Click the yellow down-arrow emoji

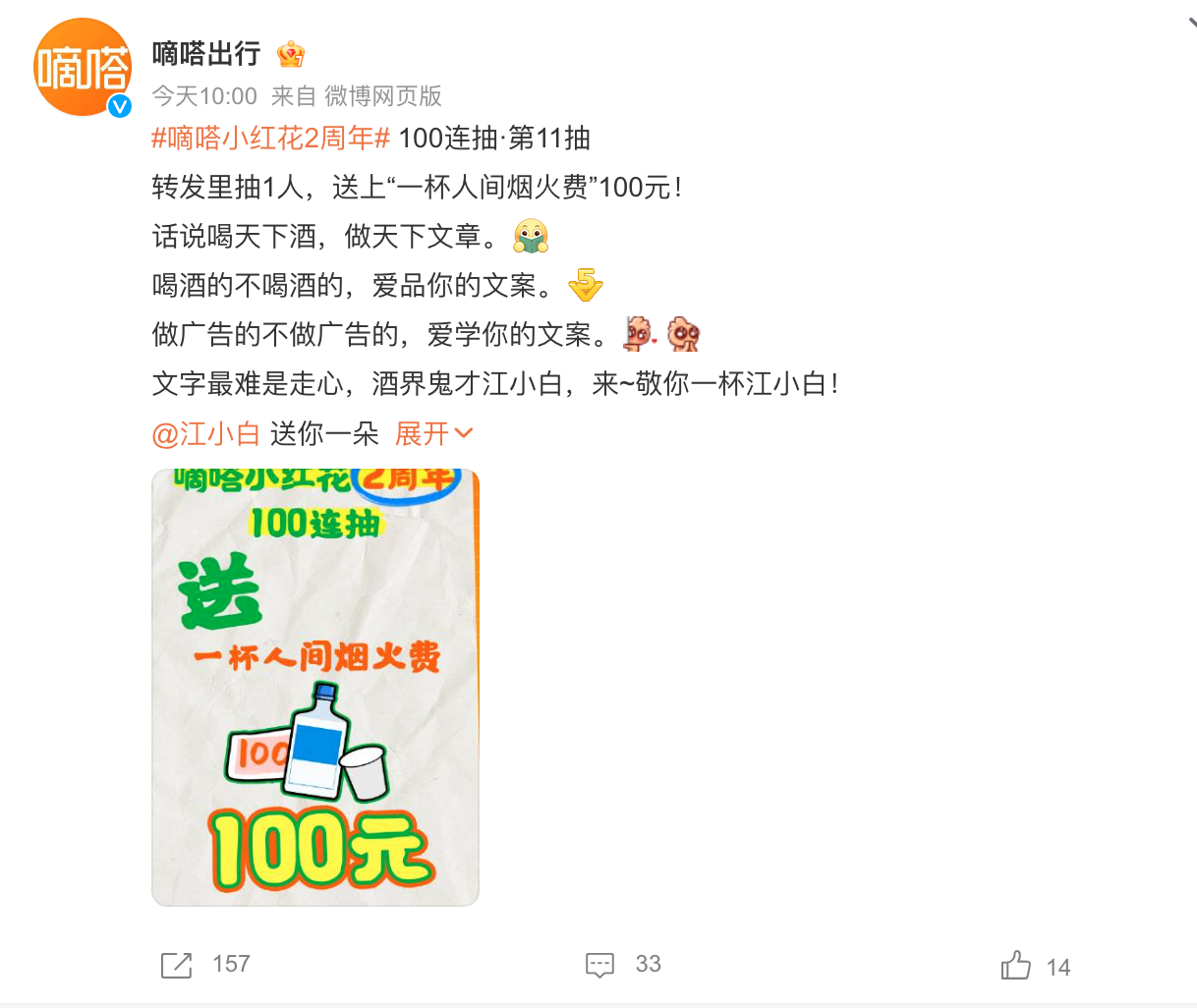(x=586, y=286)
